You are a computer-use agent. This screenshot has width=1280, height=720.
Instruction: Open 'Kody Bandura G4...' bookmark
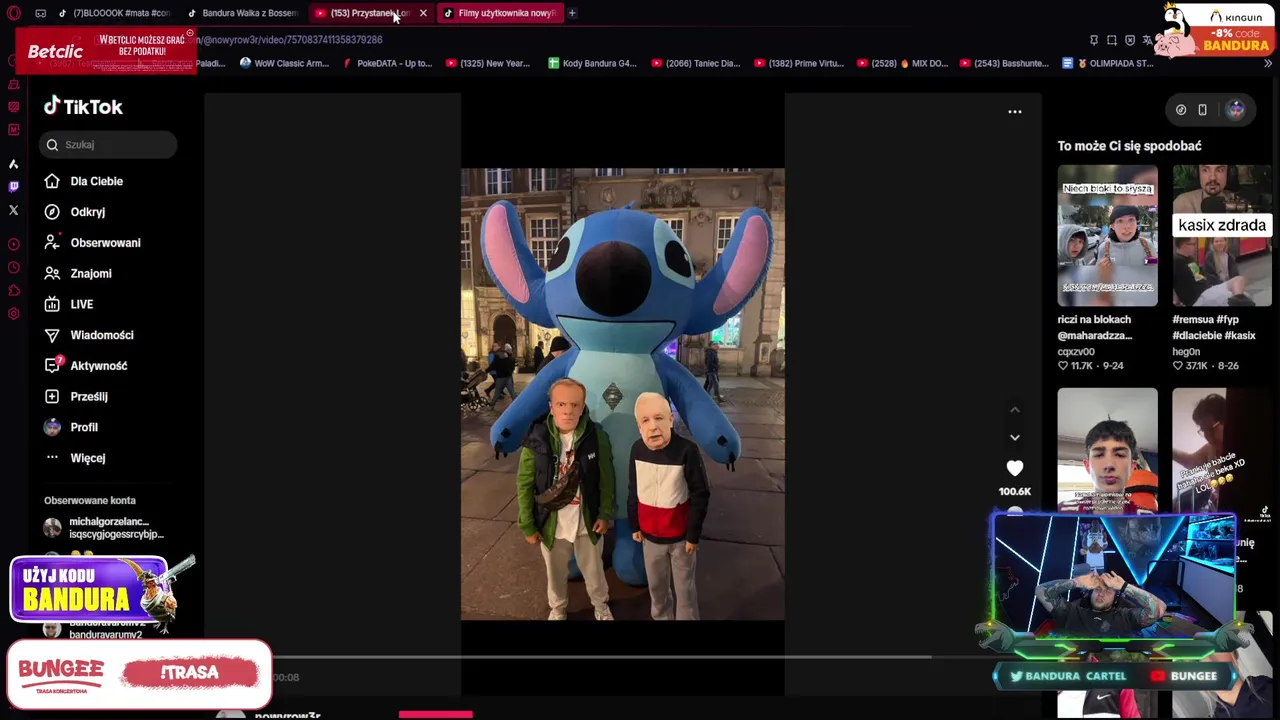point(592,63)
